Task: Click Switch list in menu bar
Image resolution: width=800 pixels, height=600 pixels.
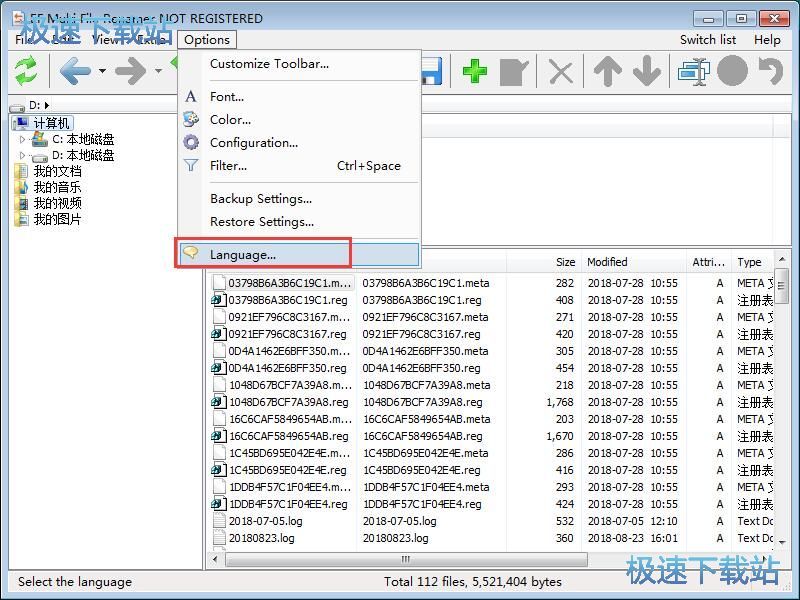Action: tap(708, 40)
